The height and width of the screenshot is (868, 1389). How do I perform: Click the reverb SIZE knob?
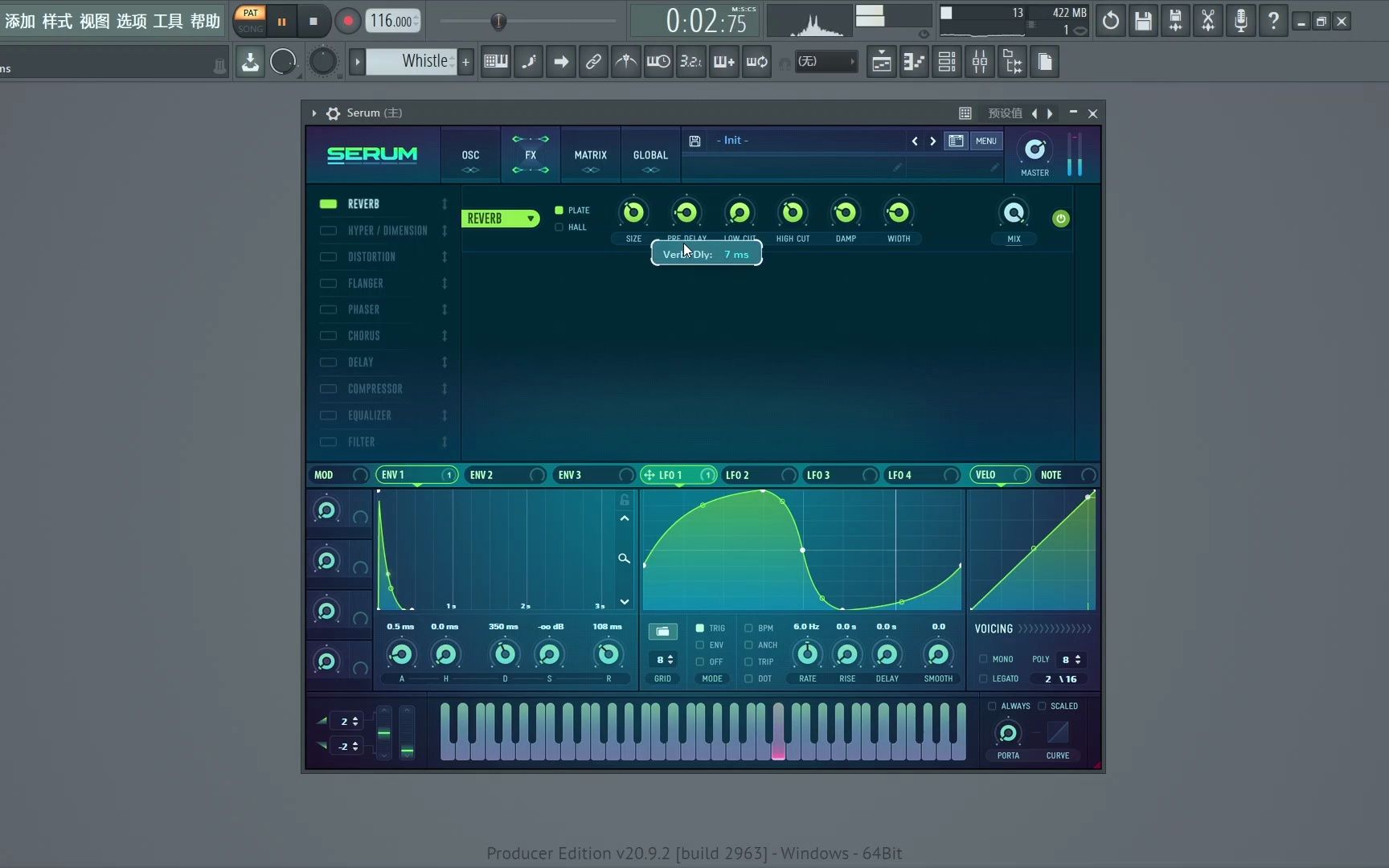[x=633, y=212]
